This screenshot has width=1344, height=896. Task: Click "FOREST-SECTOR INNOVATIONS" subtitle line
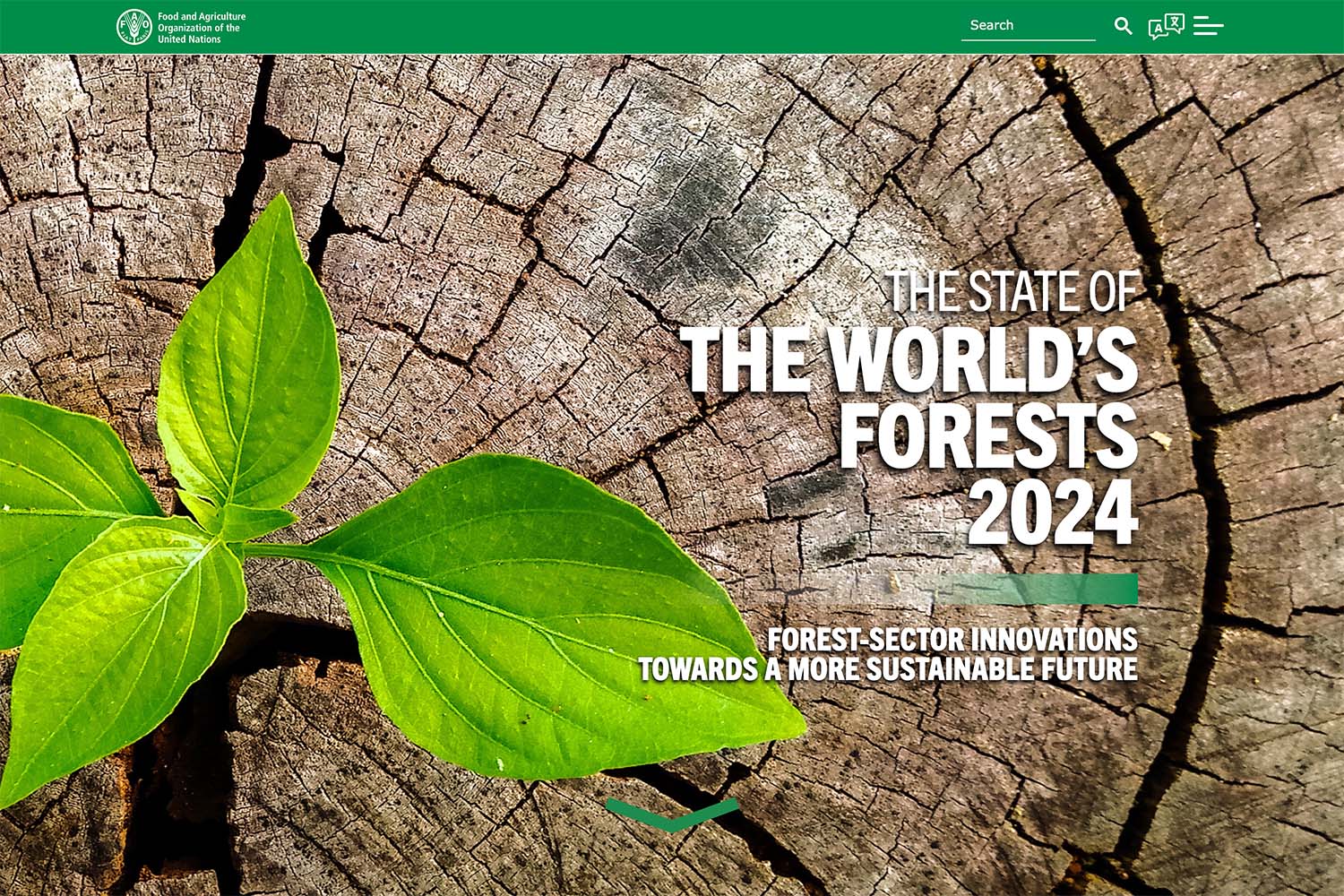tap(952, 640)
